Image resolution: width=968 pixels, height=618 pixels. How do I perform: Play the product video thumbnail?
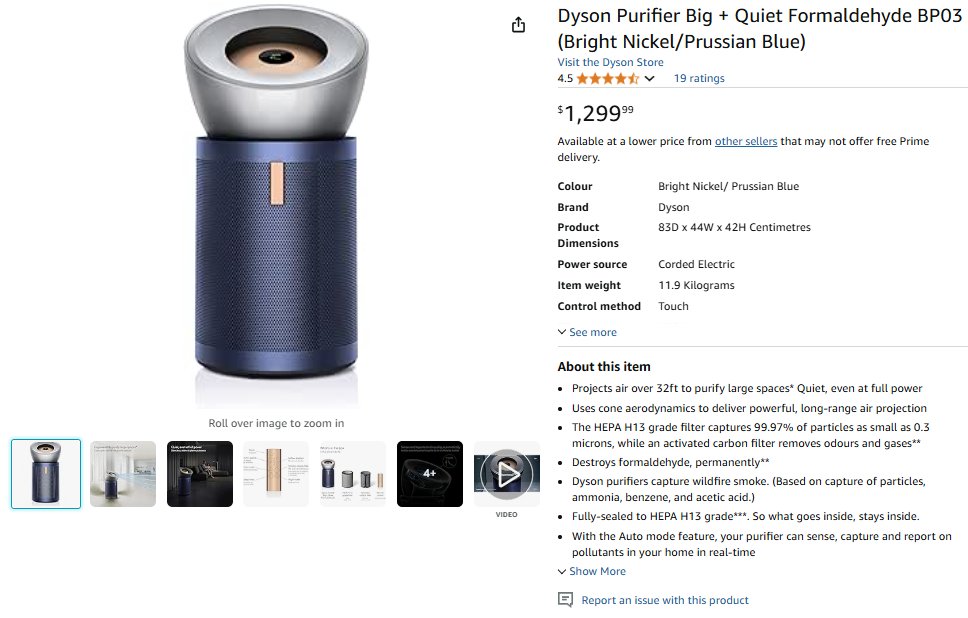coord(507,474)
